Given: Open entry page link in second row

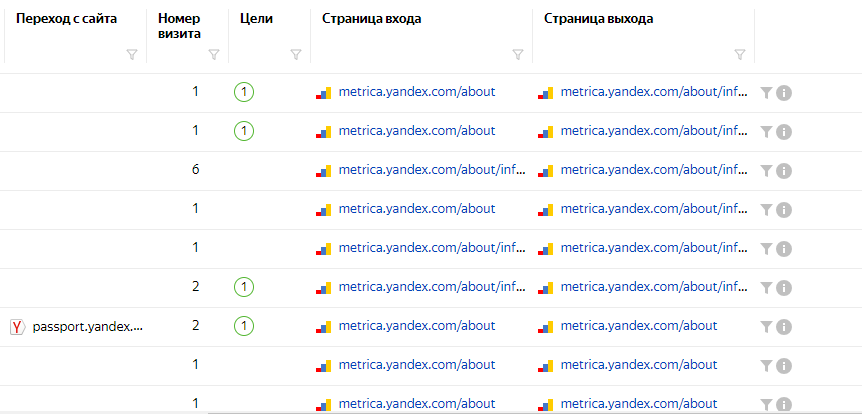Looking at the screenshot, I should (417, 131).
